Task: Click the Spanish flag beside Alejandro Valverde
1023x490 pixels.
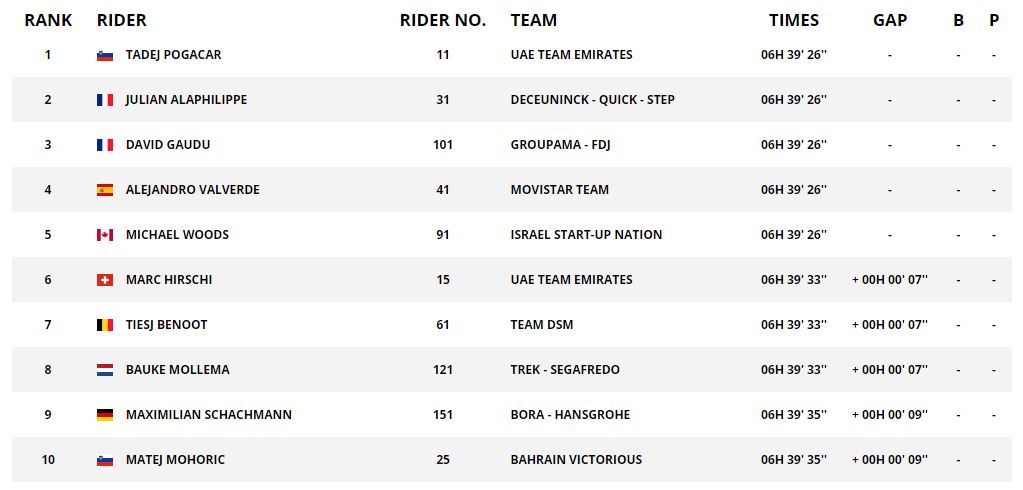Action: (105, 190)
